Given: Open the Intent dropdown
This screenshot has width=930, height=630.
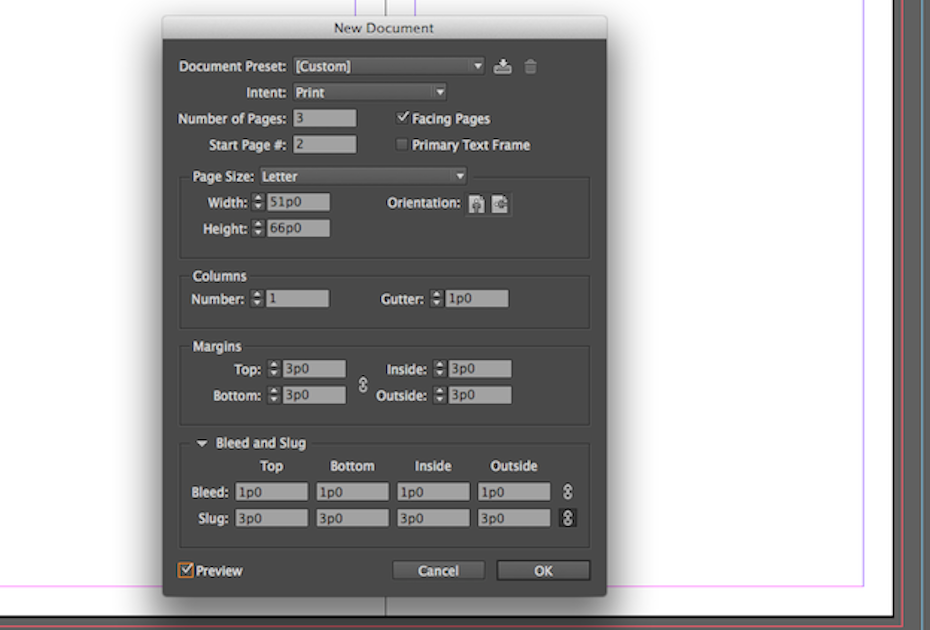Looking at the screenshot, I should pos(369,93).
